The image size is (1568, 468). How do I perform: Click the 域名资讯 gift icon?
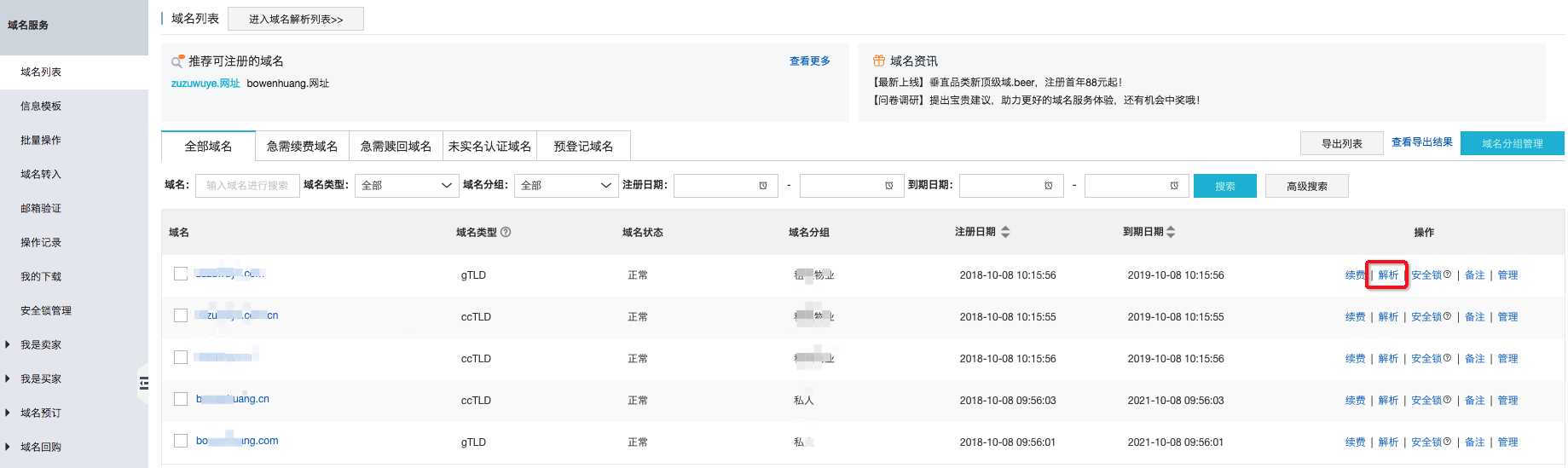click(879, 61)
